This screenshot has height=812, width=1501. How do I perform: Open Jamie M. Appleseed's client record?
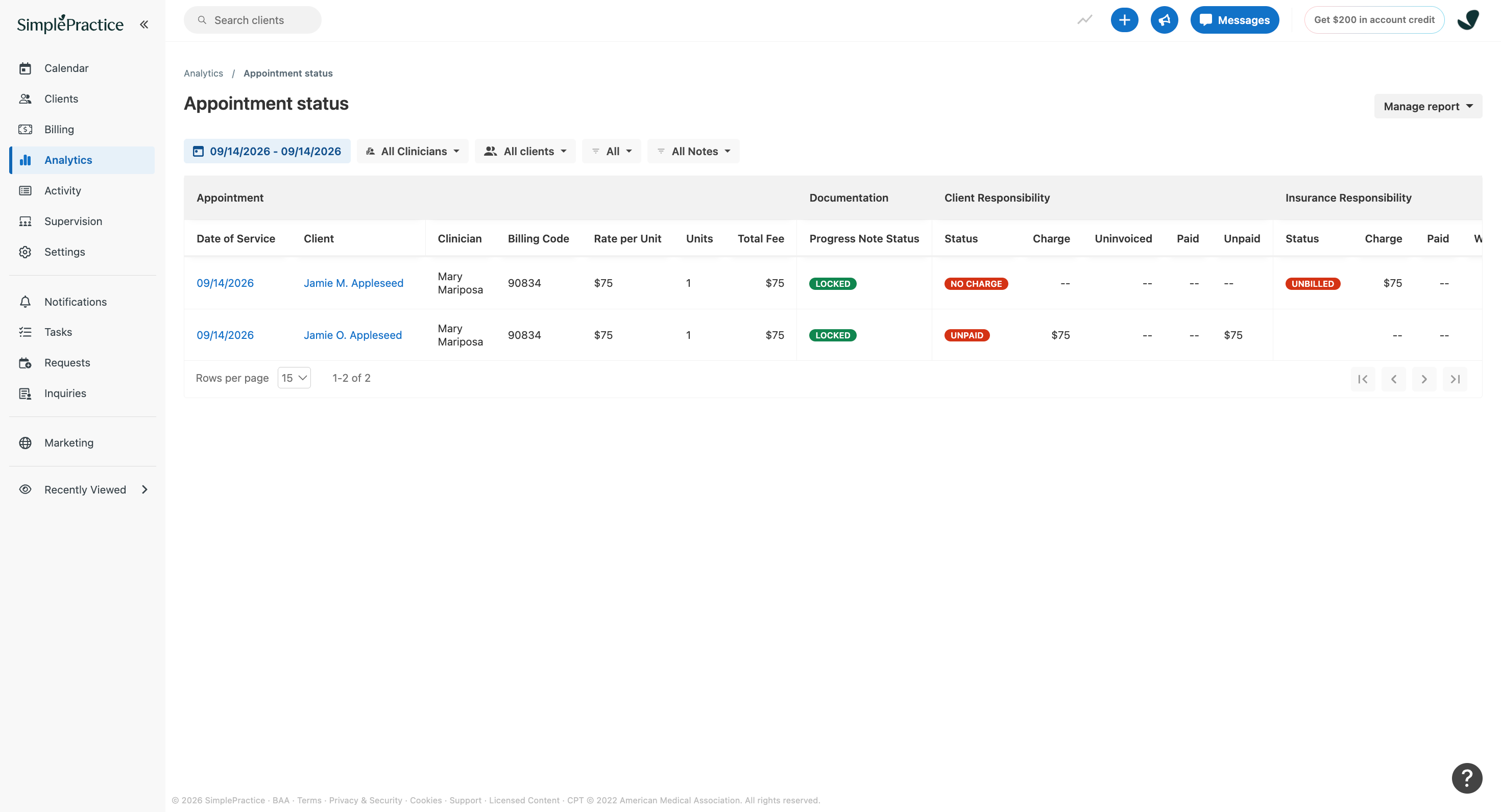pos(353,283)
